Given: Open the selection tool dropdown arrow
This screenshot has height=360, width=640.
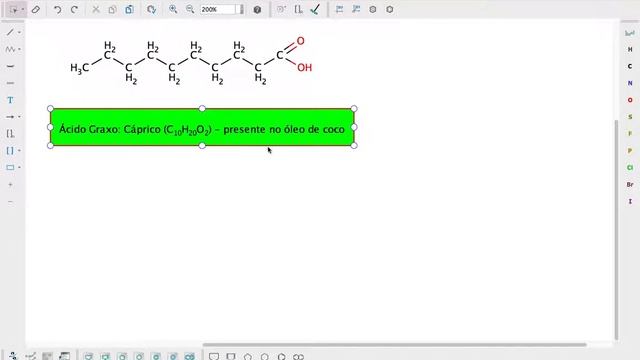Looking at the screenshot, I should point(23,10).
